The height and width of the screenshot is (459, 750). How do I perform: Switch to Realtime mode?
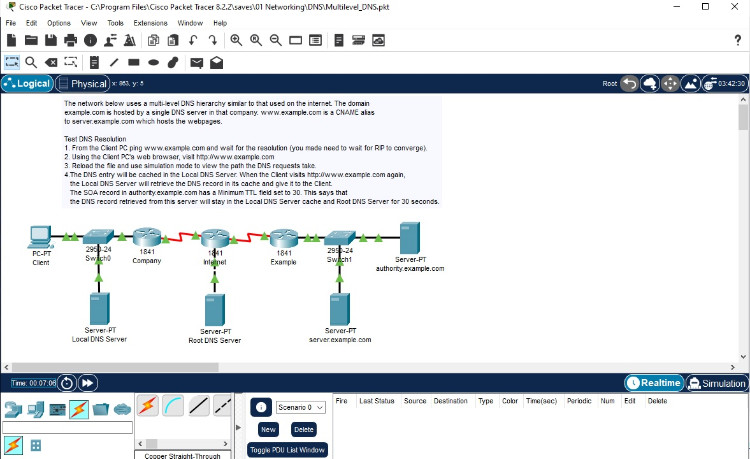[656, 383]
